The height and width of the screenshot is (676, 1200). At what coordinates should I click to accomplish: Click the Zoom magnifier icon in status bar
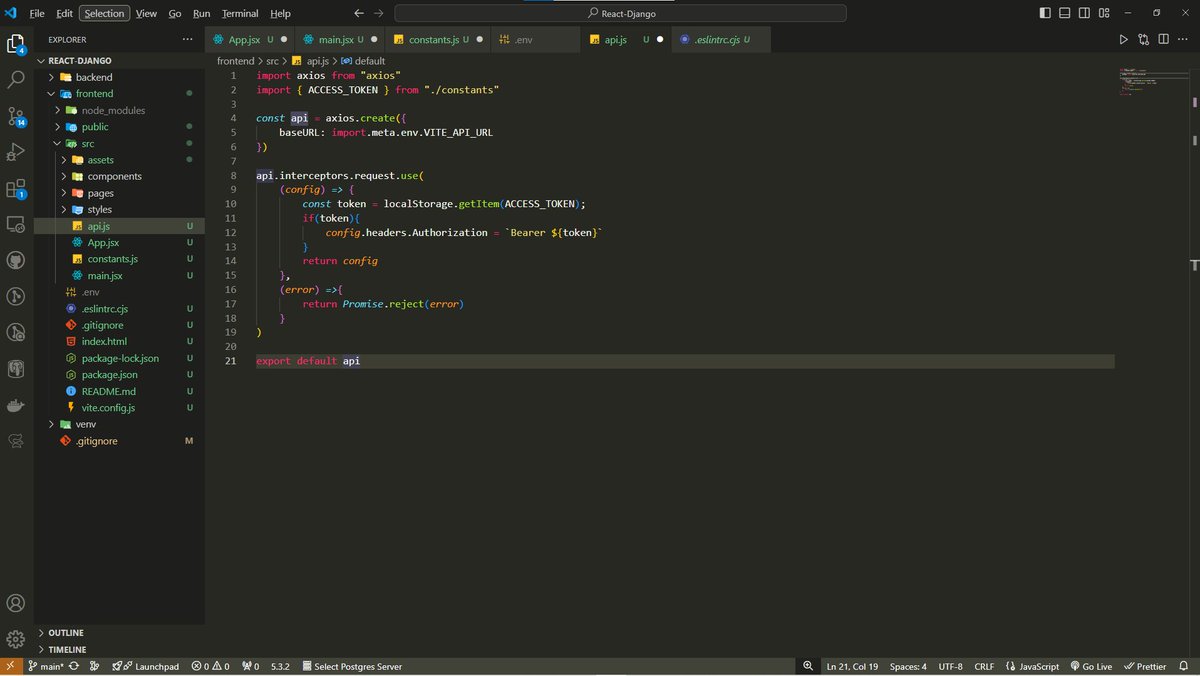point(808,666)
